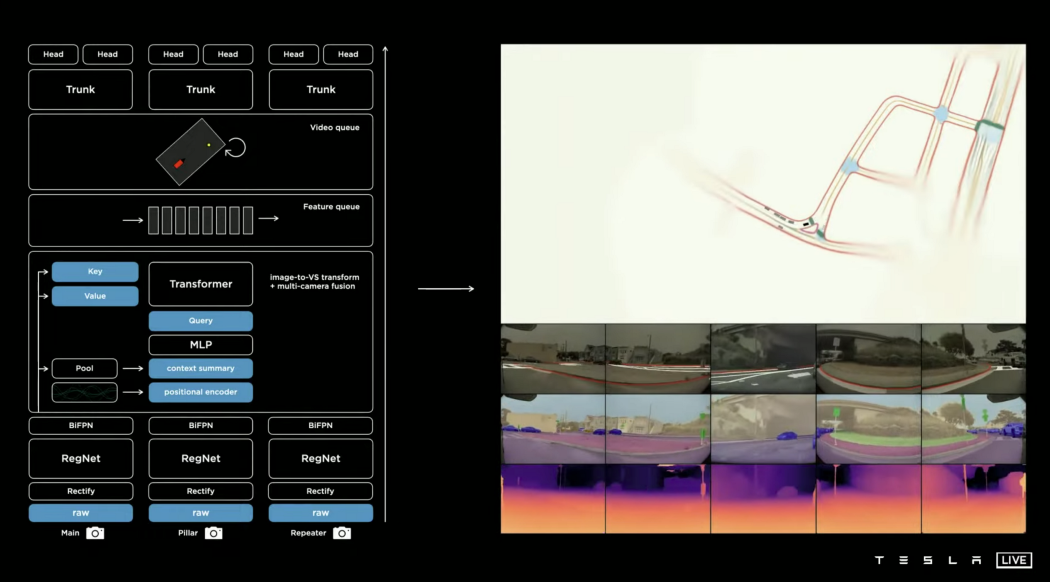Click the Trunk block in the Main column

80,89
